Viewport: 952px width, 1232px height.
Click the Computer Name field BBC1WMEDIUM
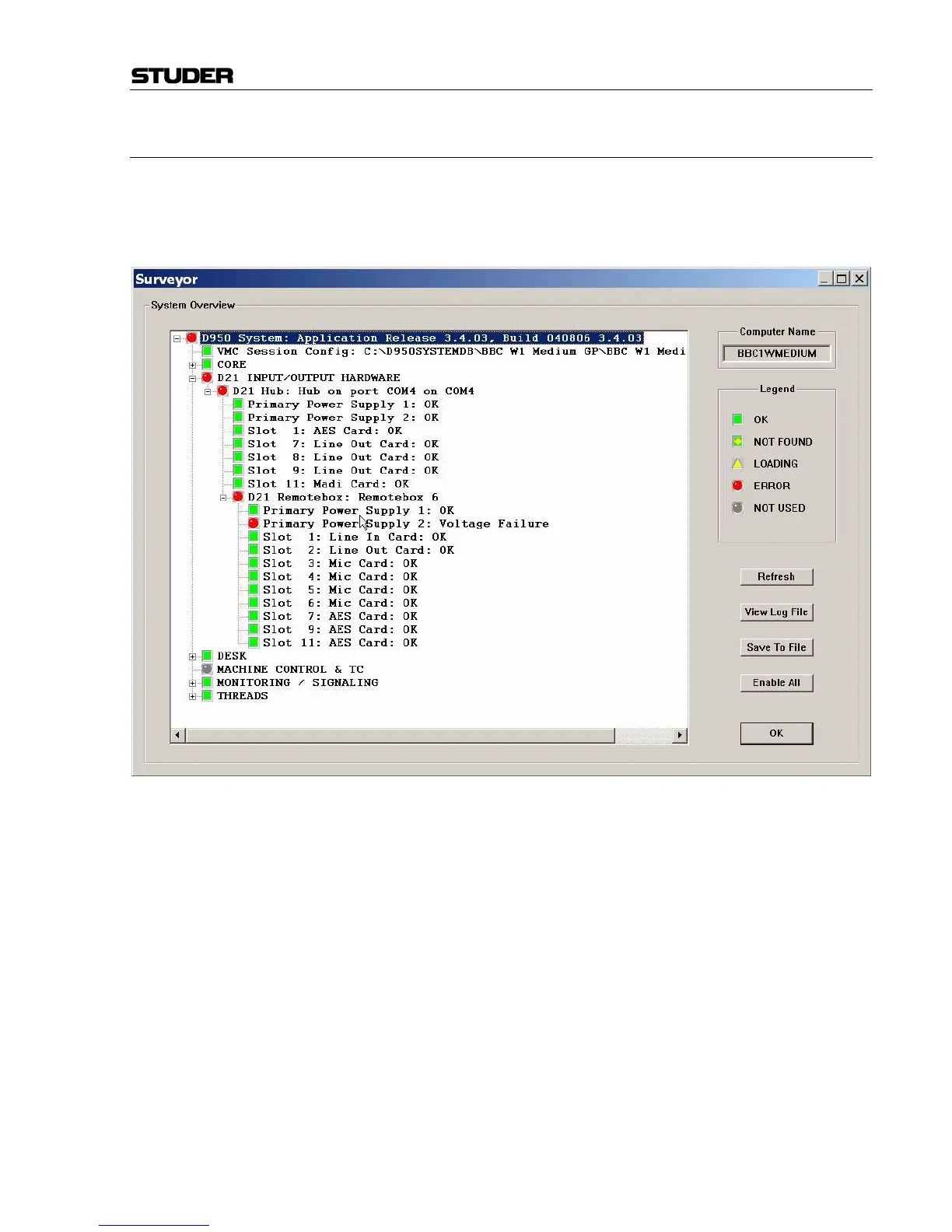click(776, 353)
